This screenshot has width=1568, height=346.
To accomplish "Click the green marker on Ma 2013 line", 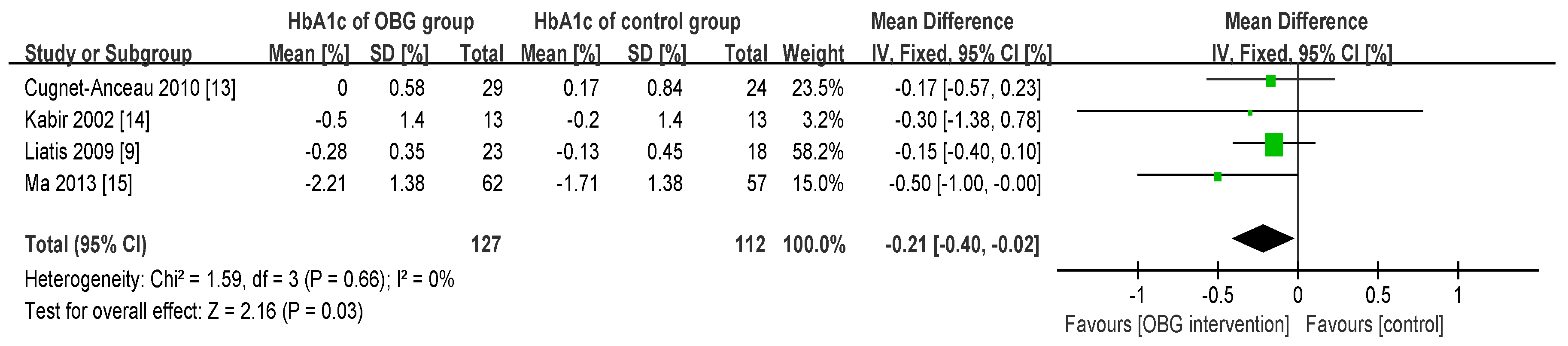I will click(x=1218, y=177).
